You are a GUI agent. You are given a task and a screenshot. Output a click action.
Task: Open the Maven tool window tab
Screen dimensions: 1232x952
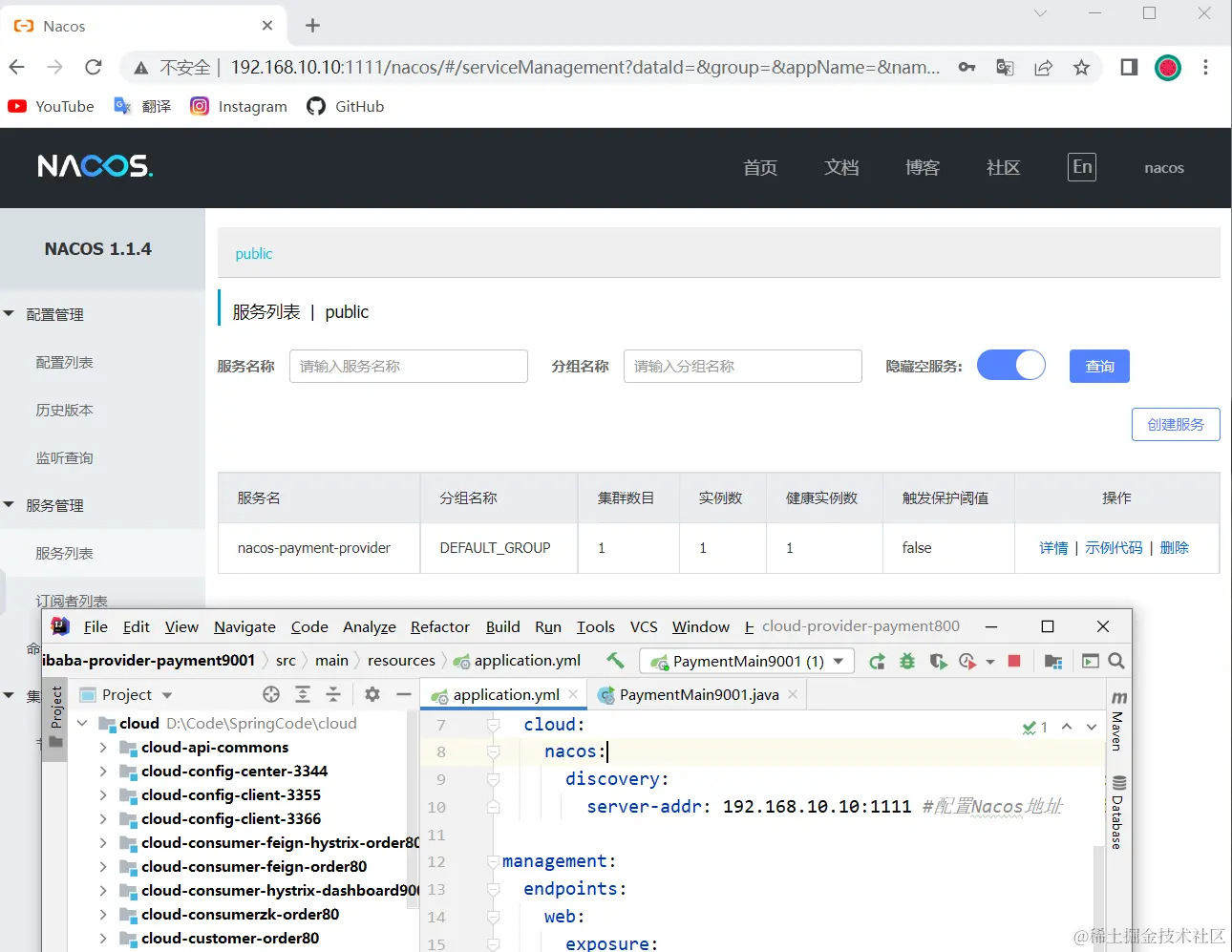click(x=1118, y=722)
